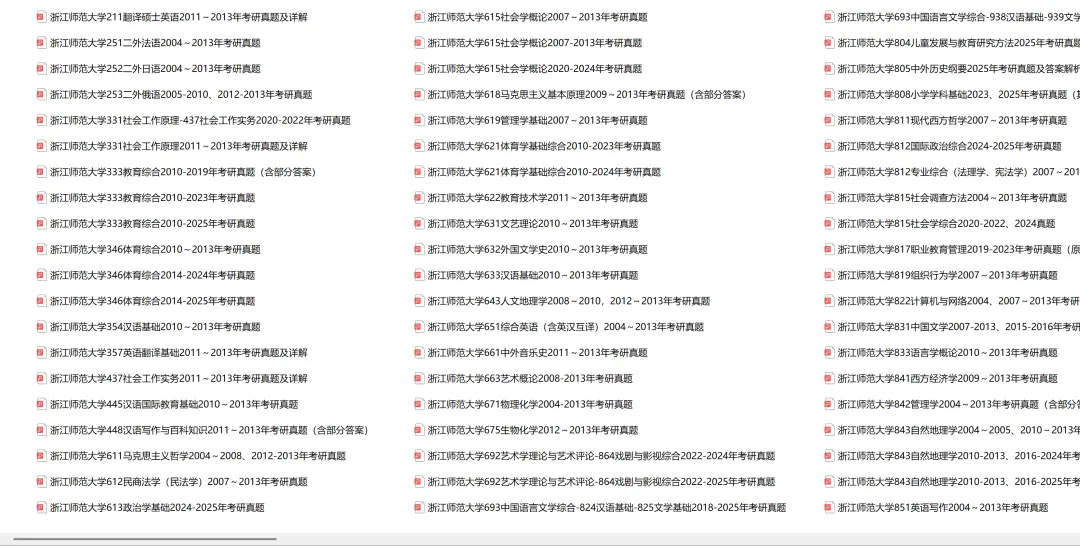Select file 633汉语基础2010～2013年考研真题

[x=527, y=275]
